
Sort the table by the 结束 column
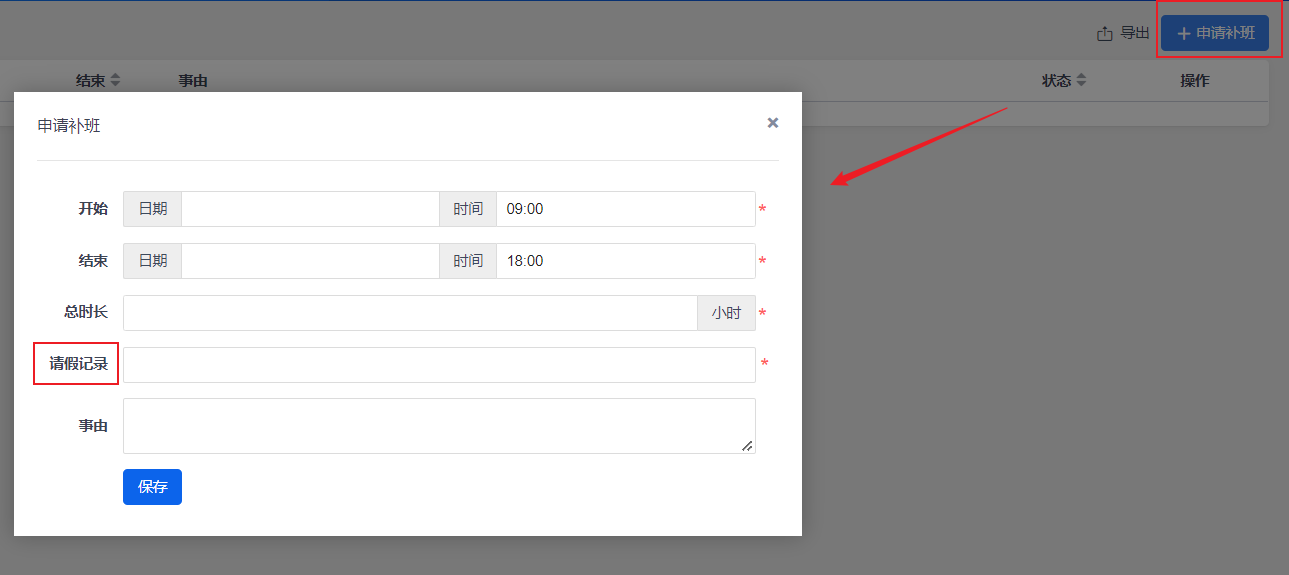115,80
